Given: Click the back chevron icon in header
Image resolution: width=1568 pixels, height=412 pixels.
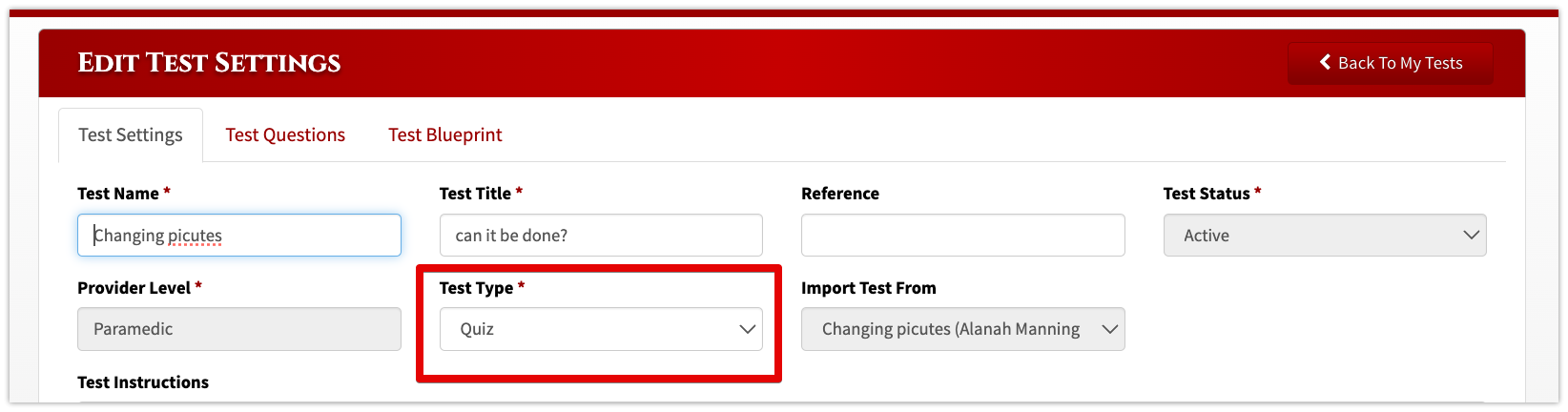Looking at the screenshot, I should [x=1325, y=62].
